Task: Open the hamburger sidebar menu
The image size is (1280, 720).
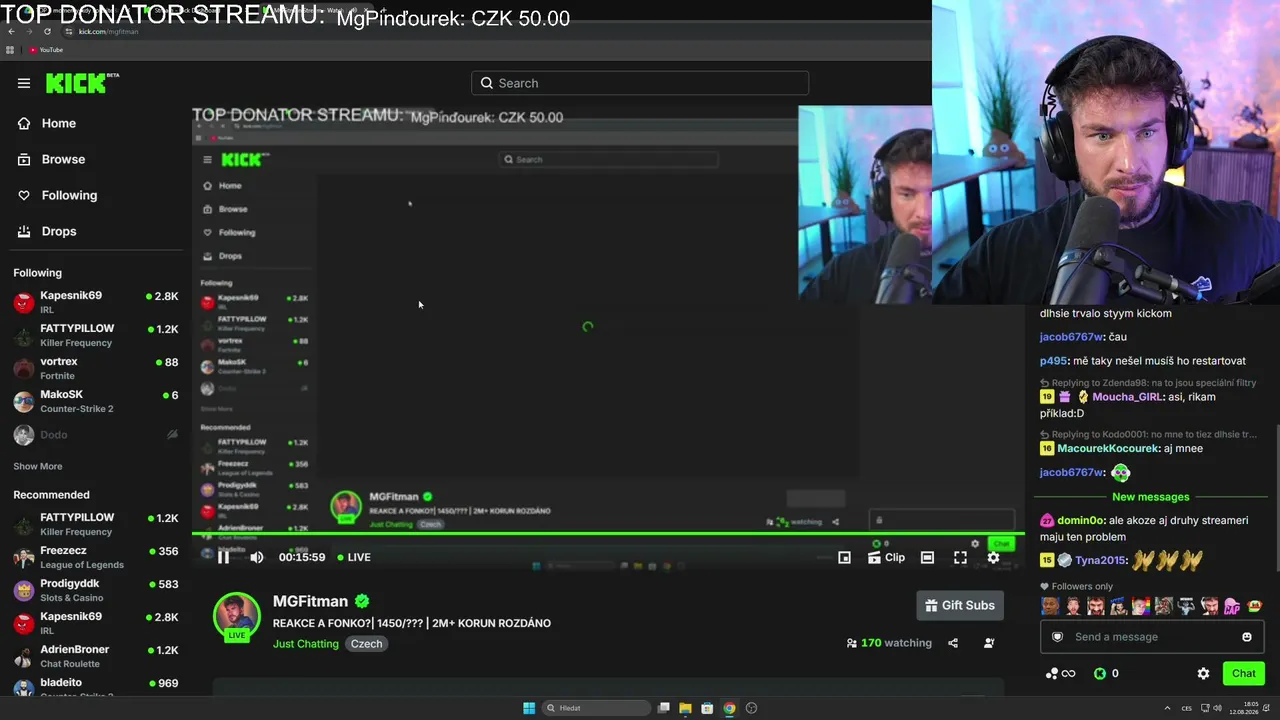Action: (x=24, y=83)
